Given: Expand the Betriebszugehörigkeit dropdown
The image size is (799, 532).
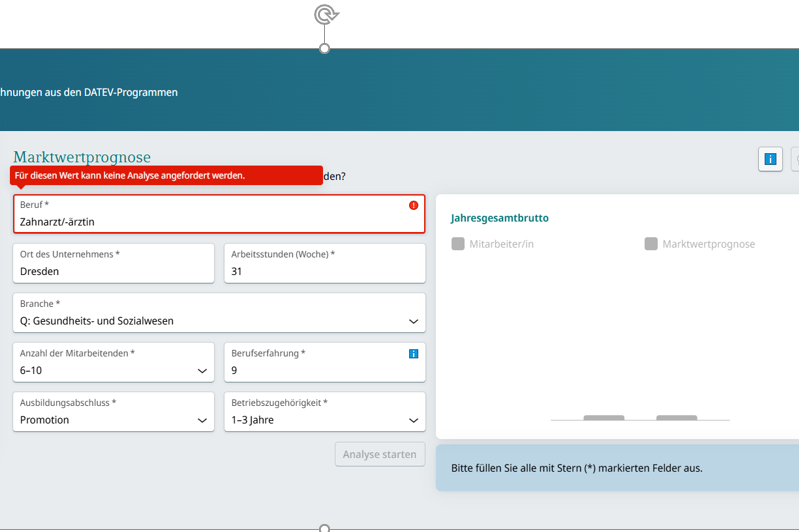Looking at the screenshot, I should [x=324, y=412].
